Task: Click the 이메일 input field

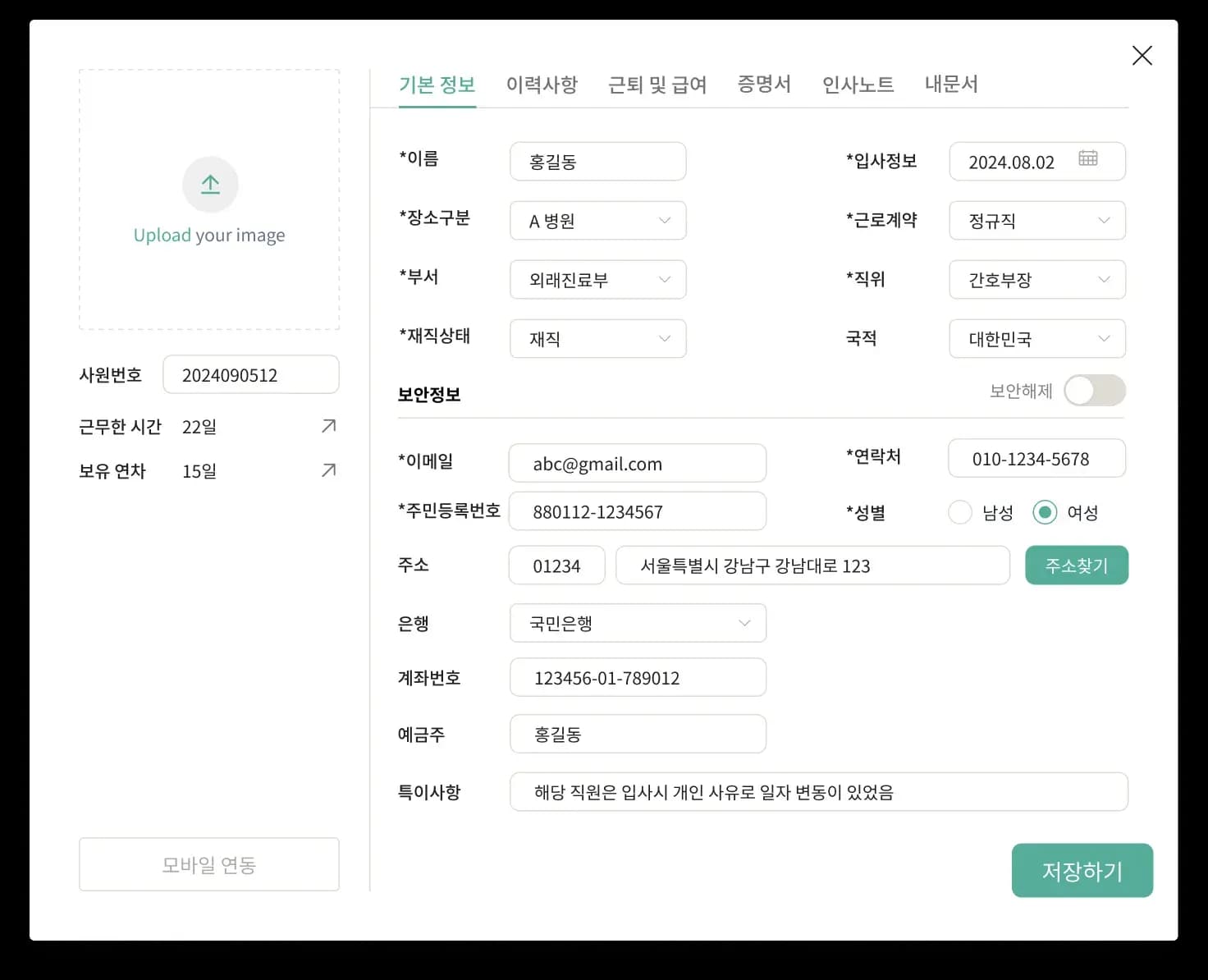Action: tap(638, 464)
